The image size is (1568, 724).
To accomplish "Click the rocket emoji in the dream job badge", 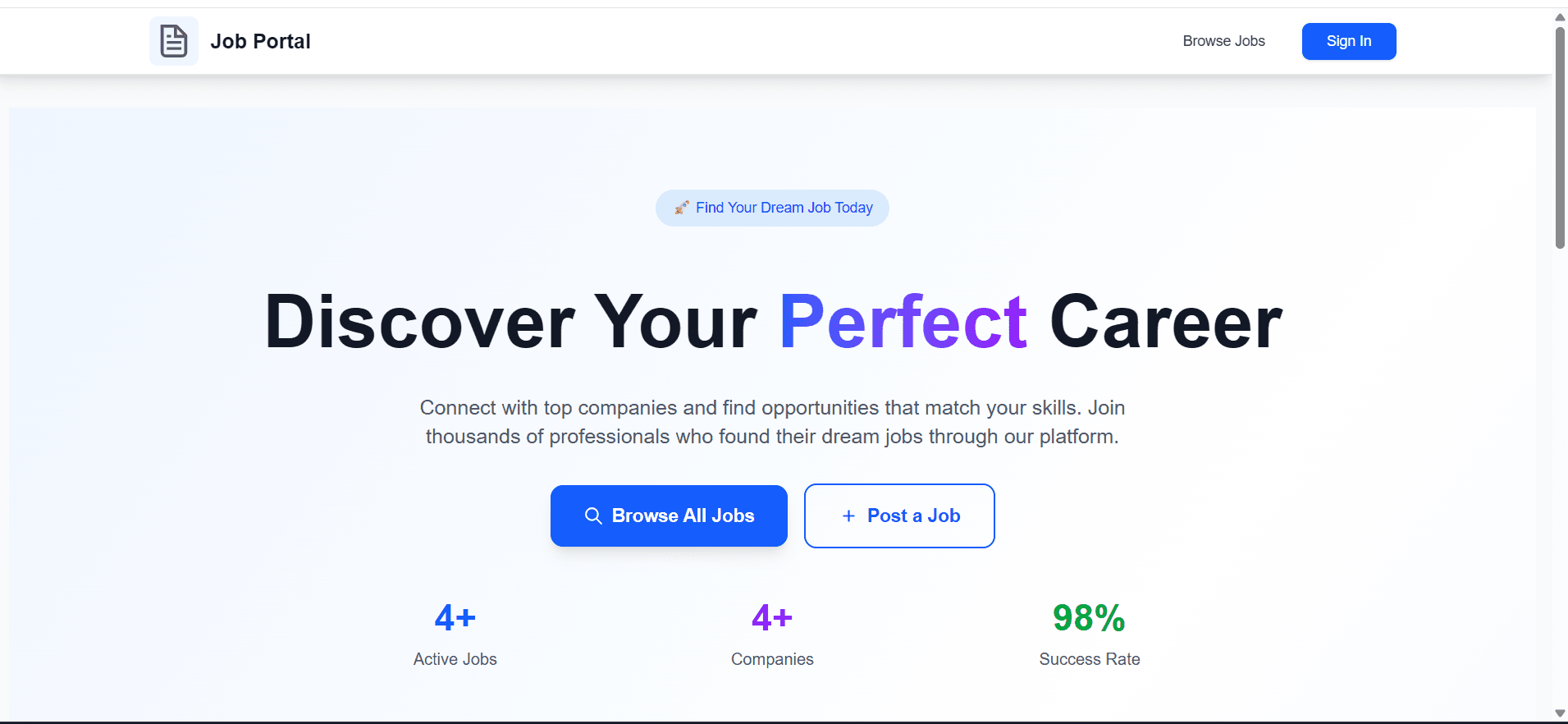I will [681, 208].
